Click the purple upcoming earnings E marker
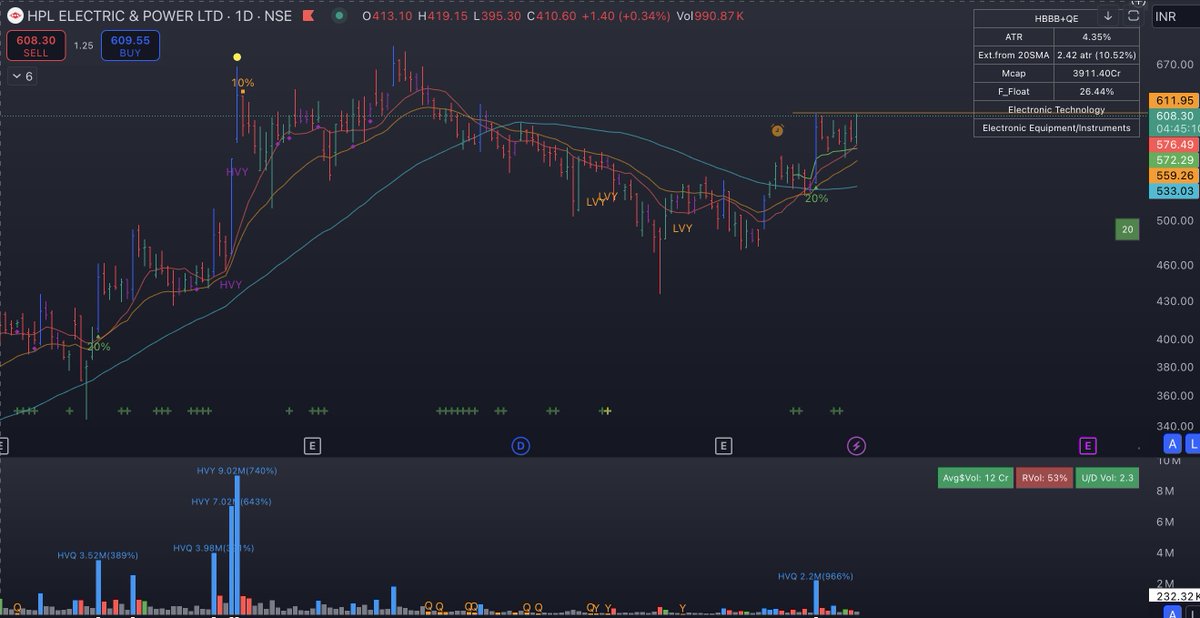1200x618 pixels. [x=1088, y=445]
